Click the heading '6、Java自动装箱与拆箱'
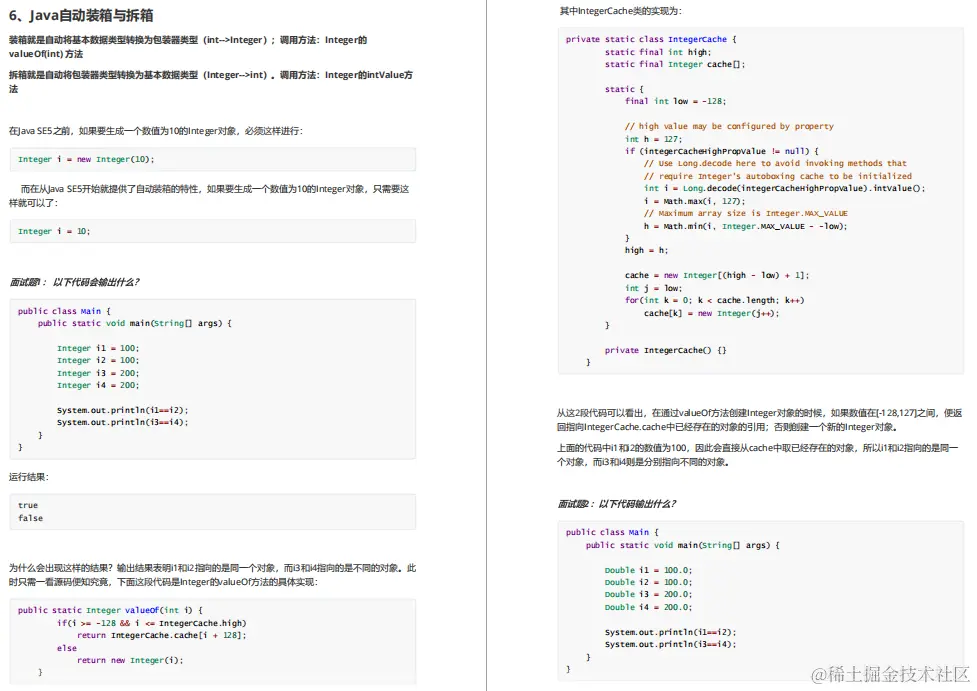Image resolution: width=977 pixels, height=691 pixels. (x=81, y=15)
